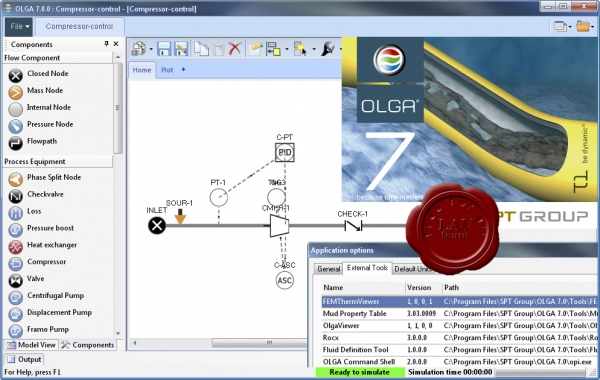This screenshot has height=380, width=600.
Task: Select the Loss component icon
Action: pos(16,213)
